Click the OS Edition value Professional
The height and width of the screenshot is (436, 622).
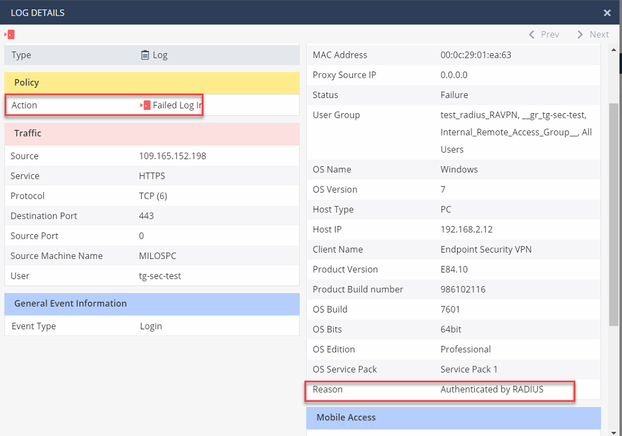point(466,350)
